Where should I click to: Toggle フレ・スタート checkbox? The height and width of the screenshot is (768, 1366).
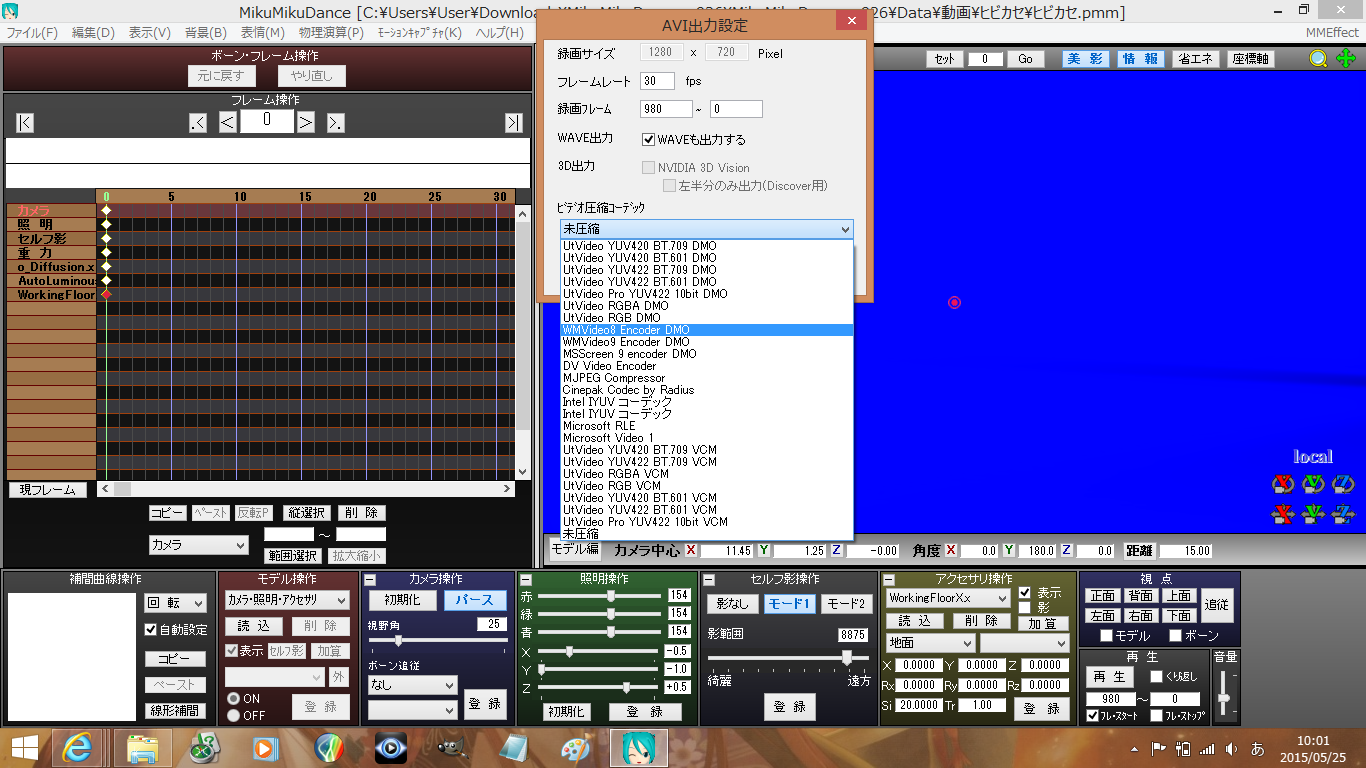1093,716
